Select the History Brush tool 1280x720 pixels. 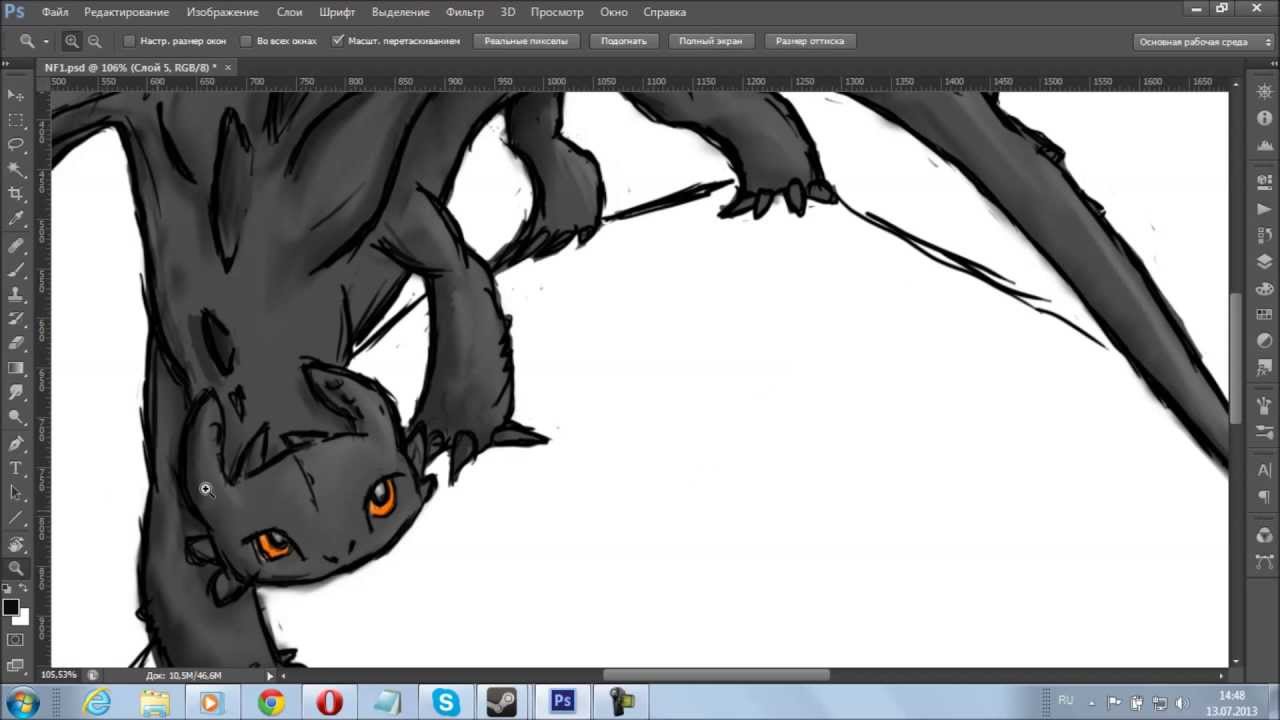pos(16,319)
